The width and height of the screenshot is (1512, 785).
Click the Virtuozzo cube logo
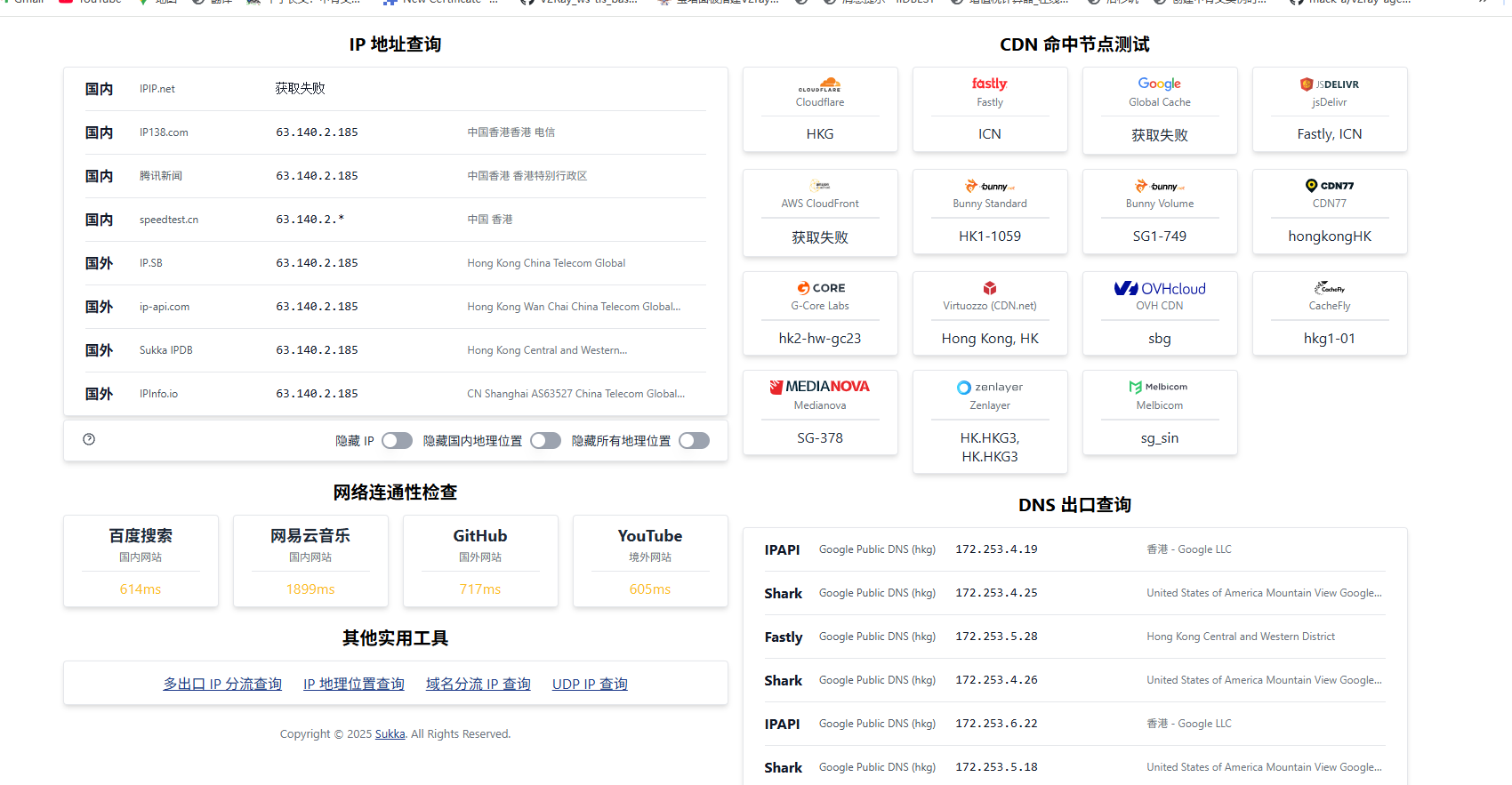pyautogui.click(x=990, y=288)
